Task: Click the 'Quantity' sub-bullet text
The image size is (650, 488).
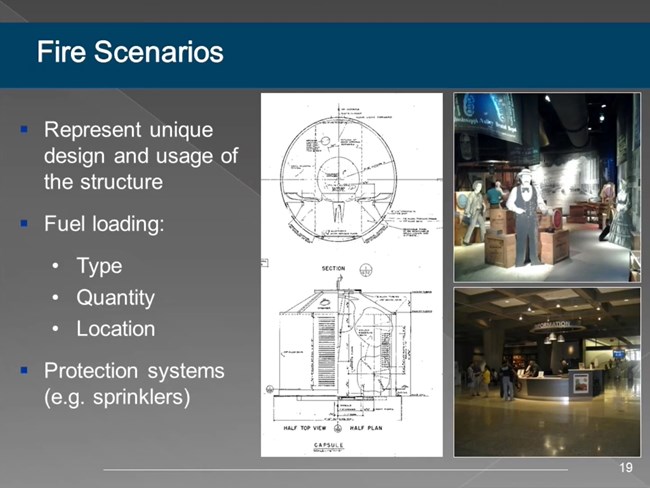Action: pos(115,297)
